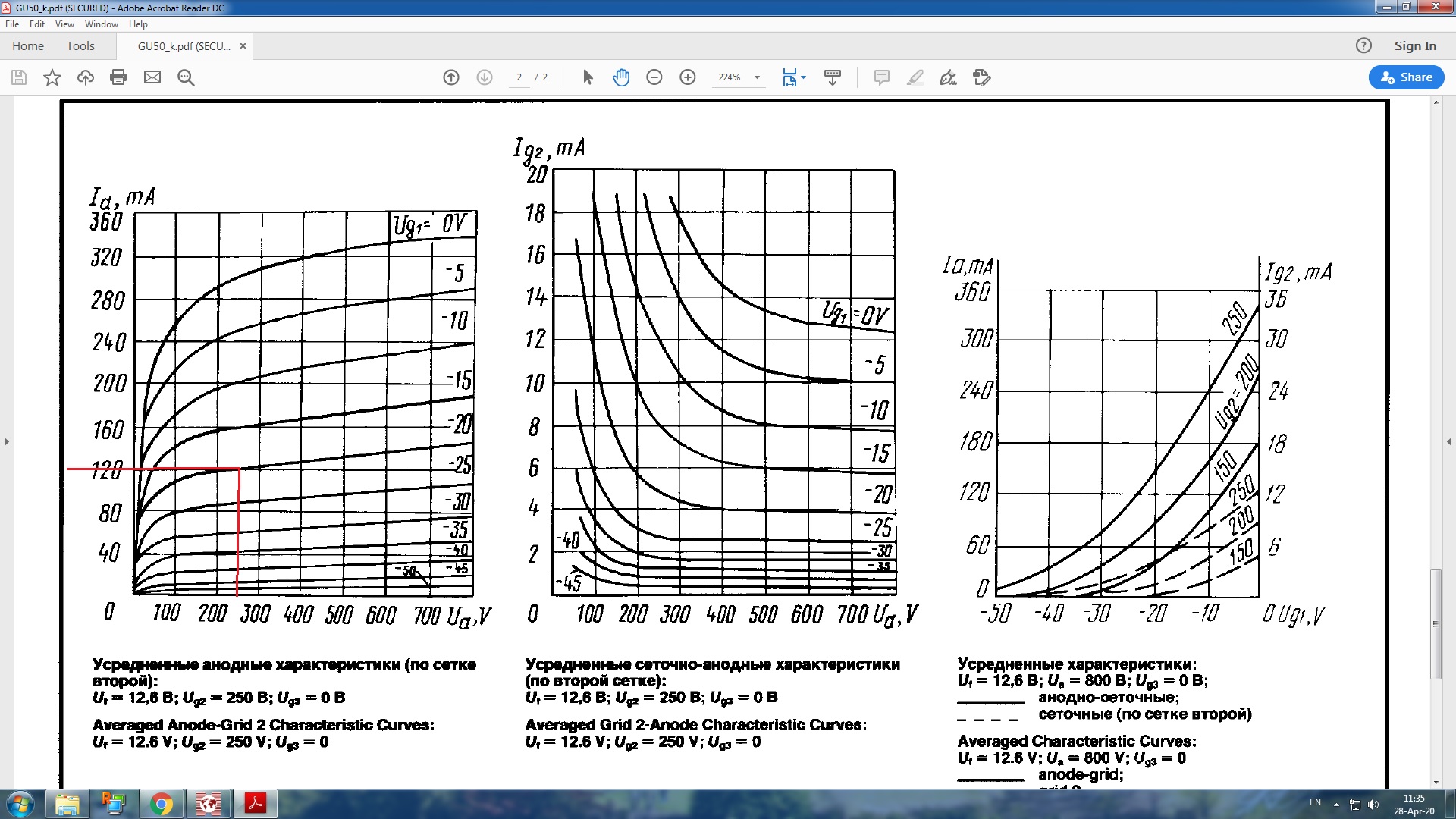Click the scrollbar up arrow
Screen dimensions: 1456x819
coord(1436,102)
